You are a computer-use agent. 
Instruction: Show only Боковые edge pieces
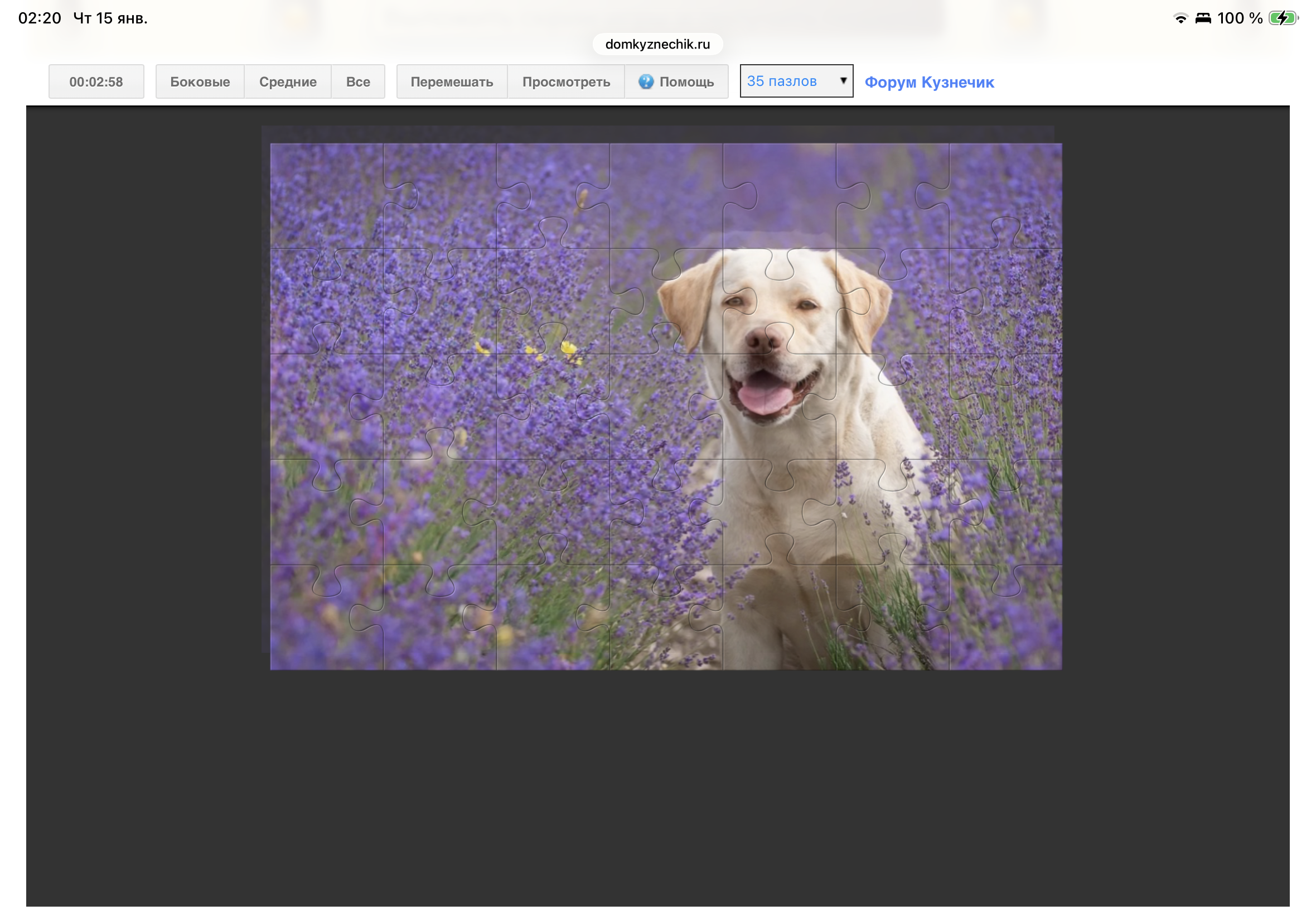tap(200, 82)
